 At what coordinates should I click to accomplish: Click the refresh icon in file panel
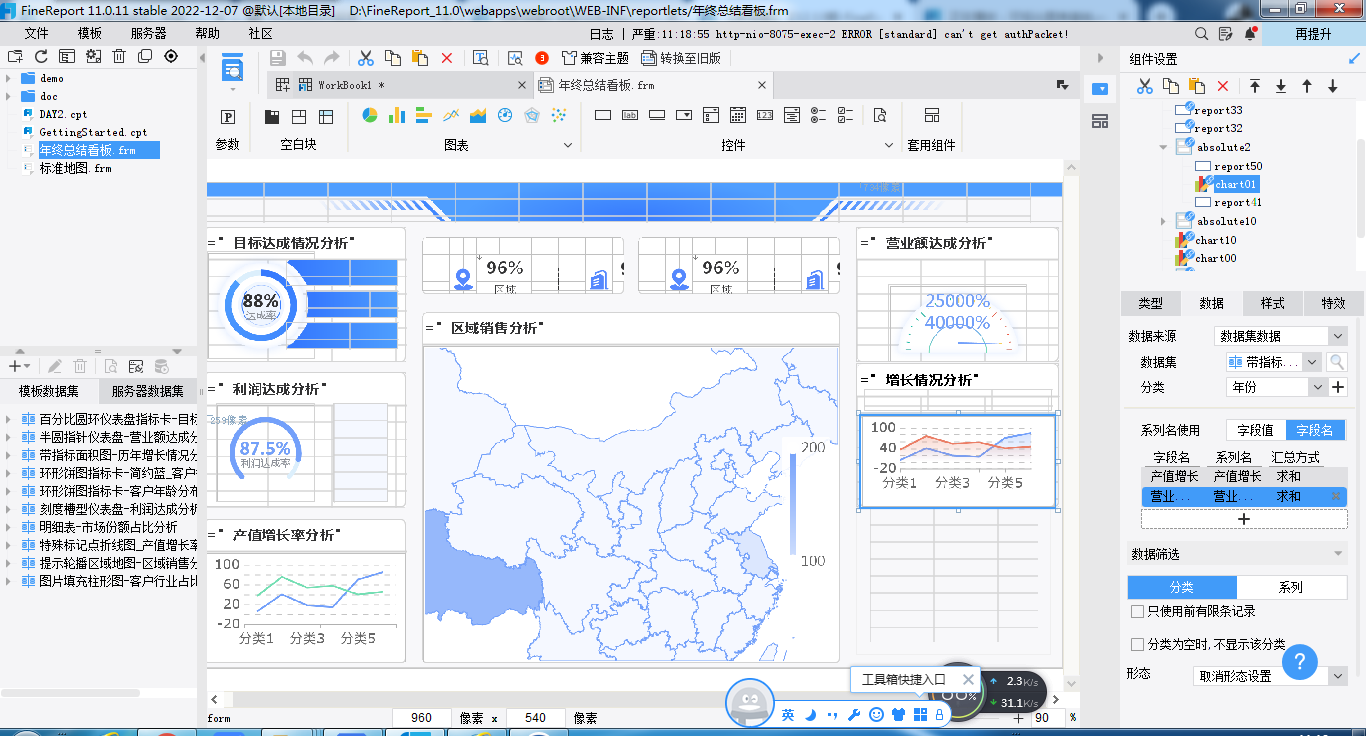pos(41,56)
